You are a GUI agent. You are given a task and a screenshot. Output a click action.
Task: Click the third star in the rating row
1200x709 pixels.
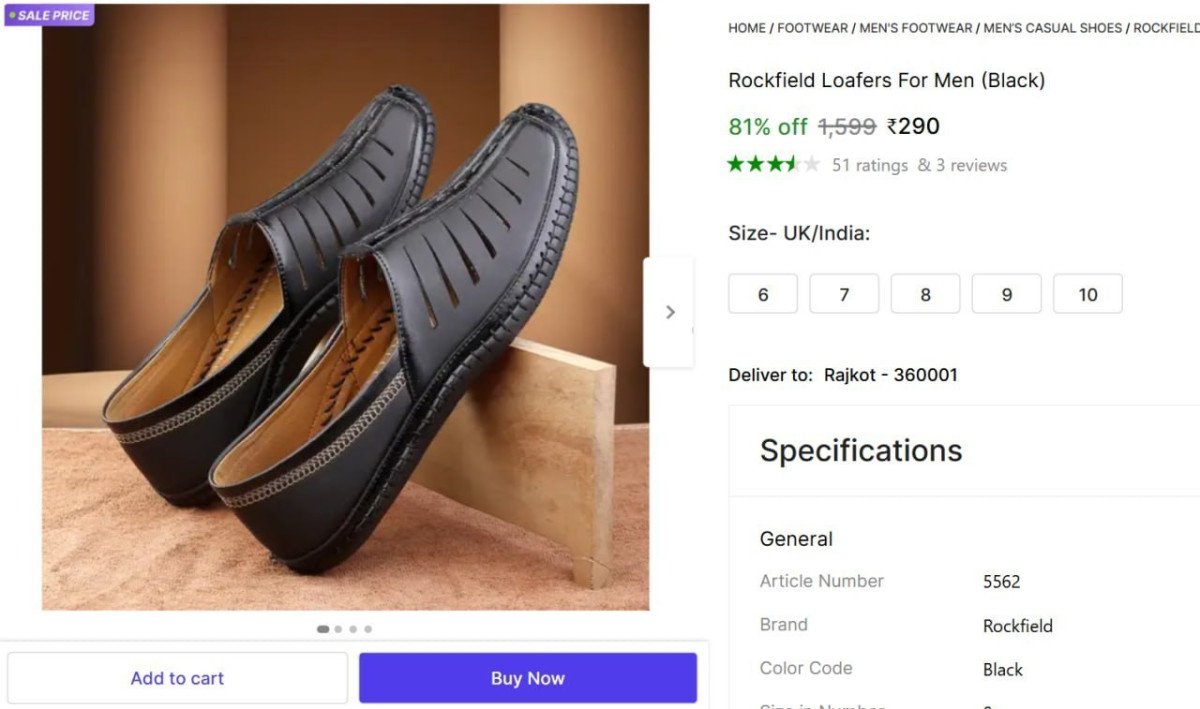click(771, 163)
